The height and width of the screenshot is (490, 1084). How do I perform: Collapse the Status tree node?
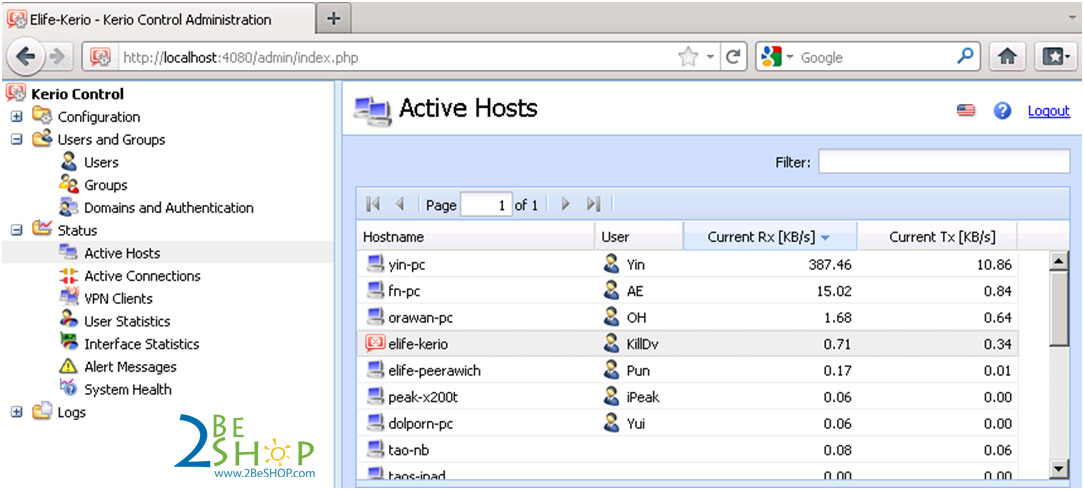coord(17,230)
